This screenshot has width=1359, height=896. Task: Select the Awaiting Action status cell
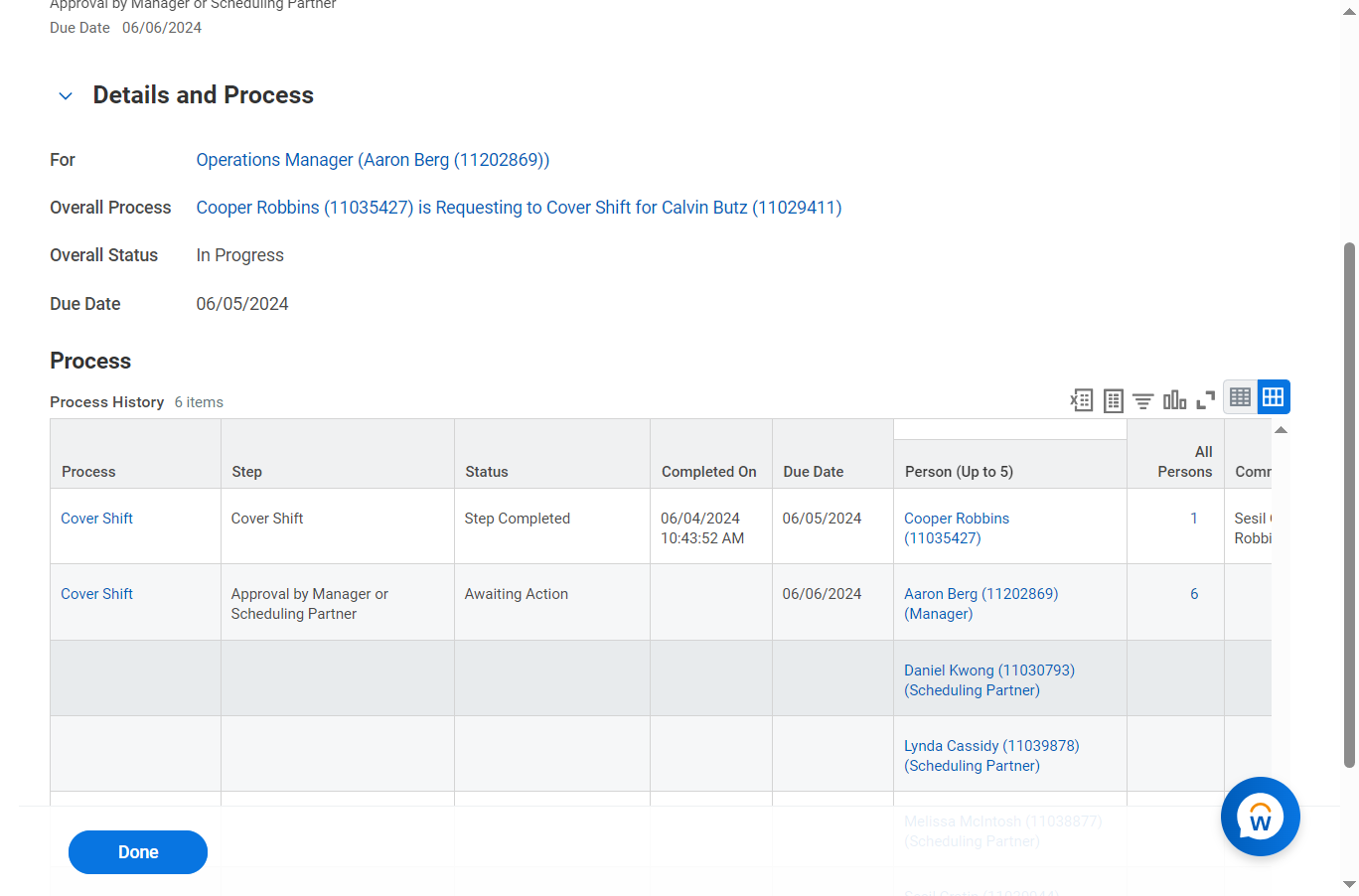point(552,602)
